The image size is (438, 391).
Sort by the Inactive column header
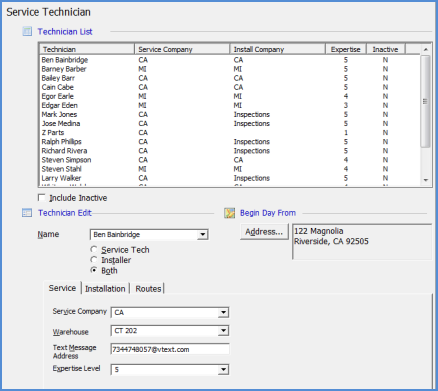(x=385, y=49)
